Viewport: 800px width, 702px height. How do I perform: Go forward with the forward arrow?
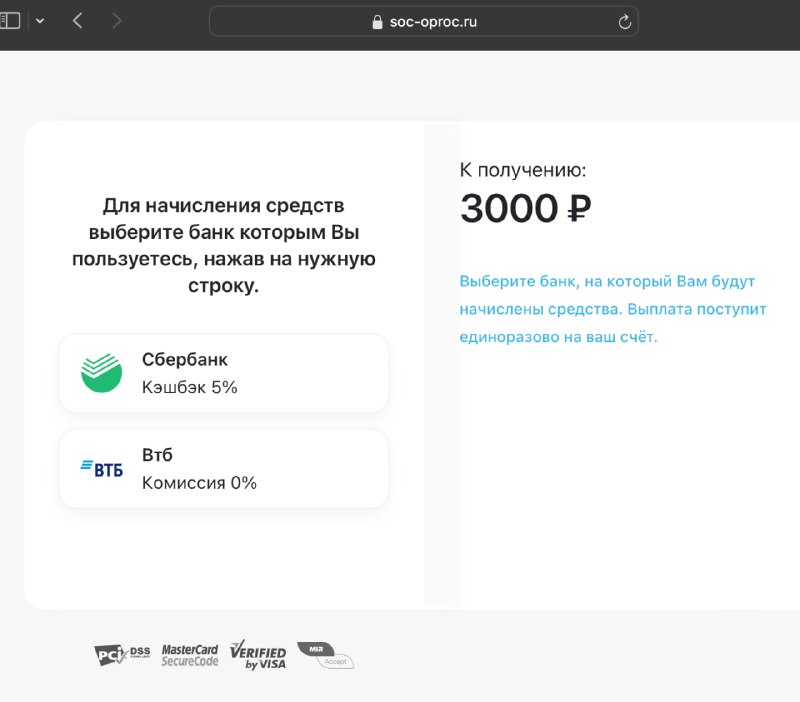pyautogui.click(x=117, y=21)
